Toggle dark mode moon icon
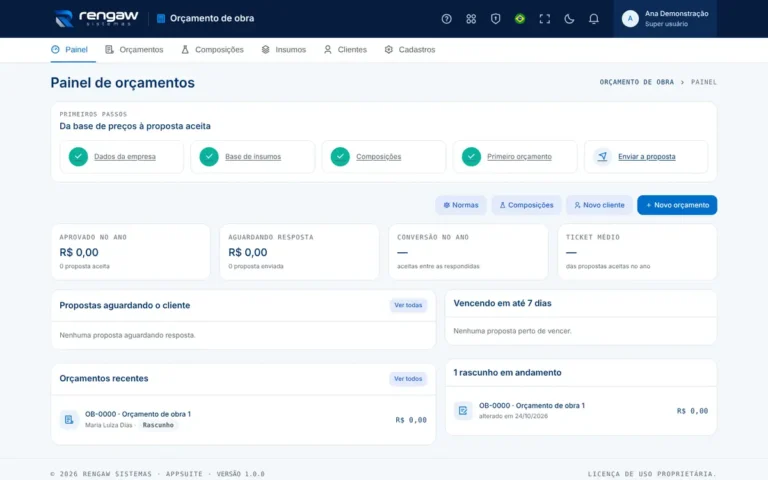Image resolution: width=768 pixels, height=480 pixels. tap(569, 19)
